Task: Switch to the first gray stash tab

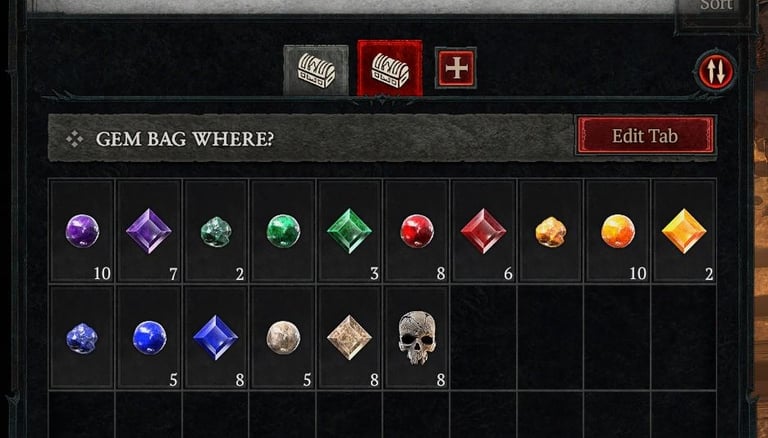Action: pos(316,70)
